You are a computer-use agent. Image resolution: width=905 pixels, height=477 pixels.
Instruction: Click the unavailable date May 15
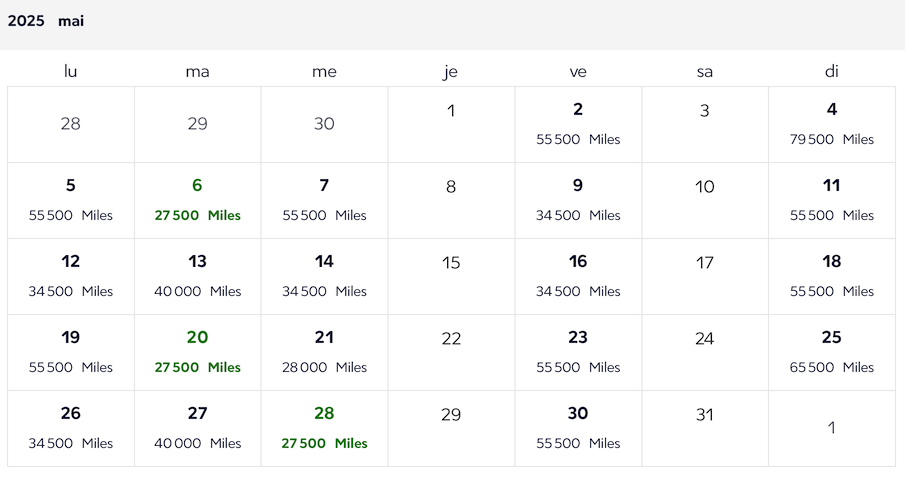(x=451, y=277)
